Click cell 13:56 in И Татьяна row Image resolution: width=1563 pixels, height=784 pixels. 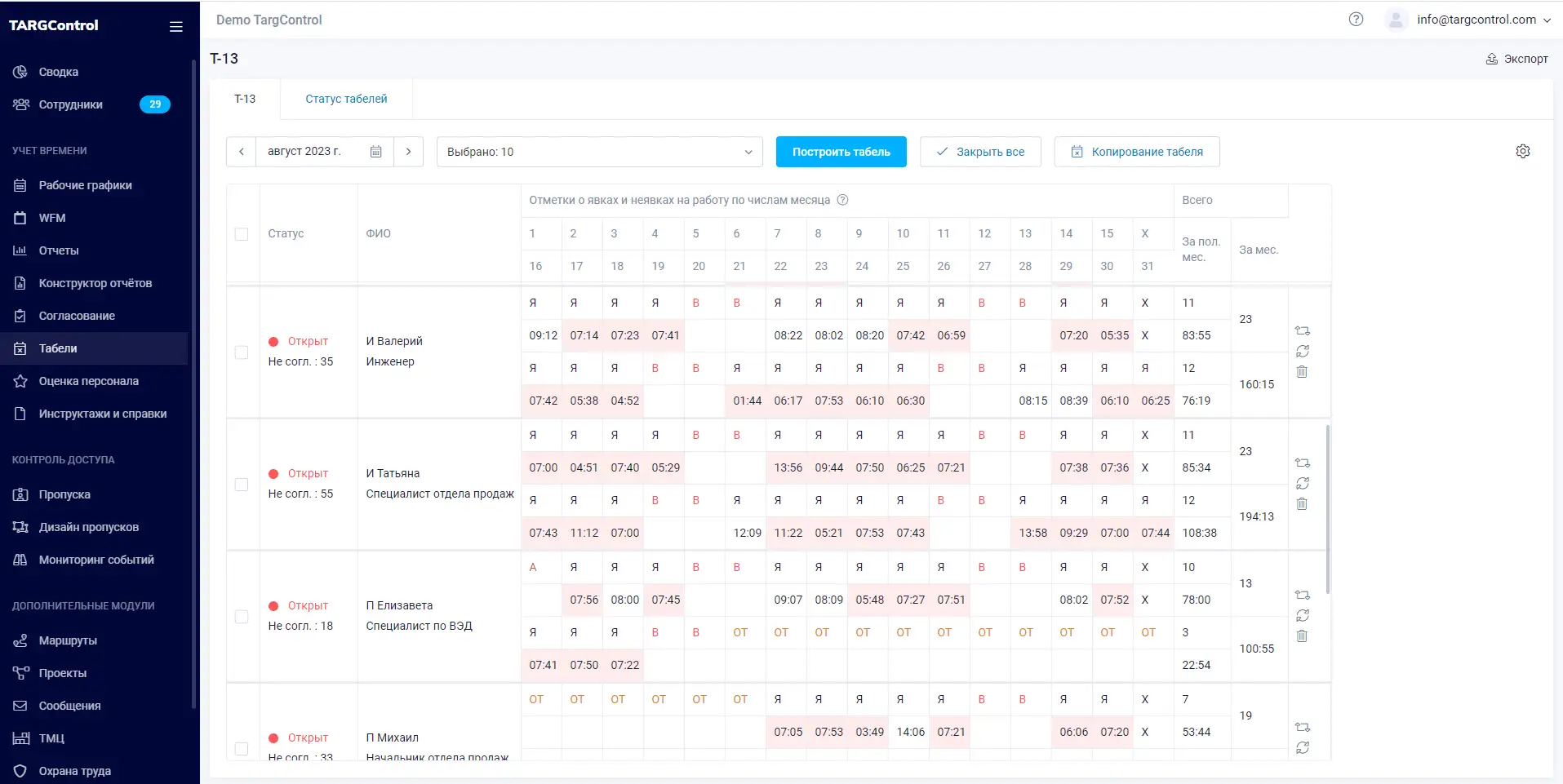(x=788, y=467)
